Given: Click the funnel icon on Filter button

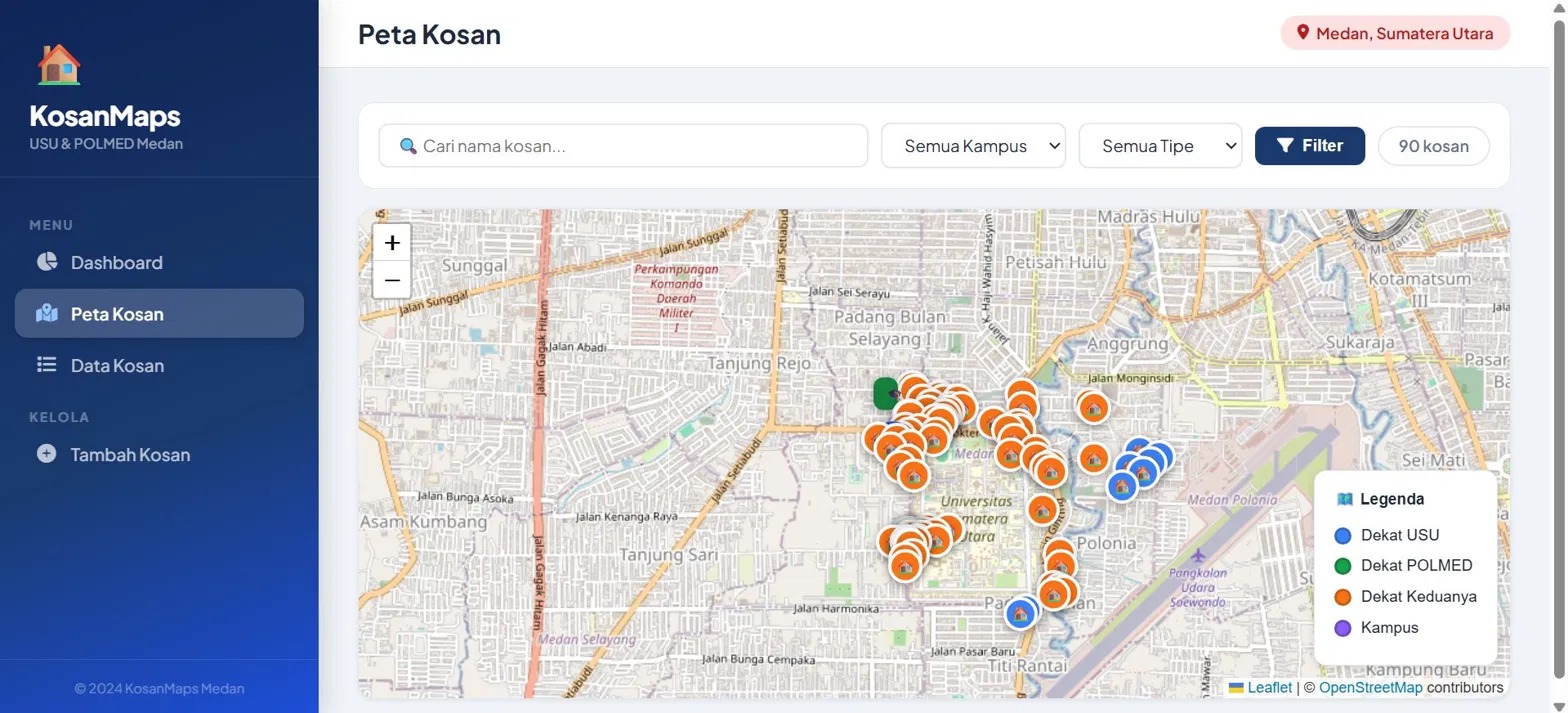Looking at the screenshot, I should [1286, 146].
